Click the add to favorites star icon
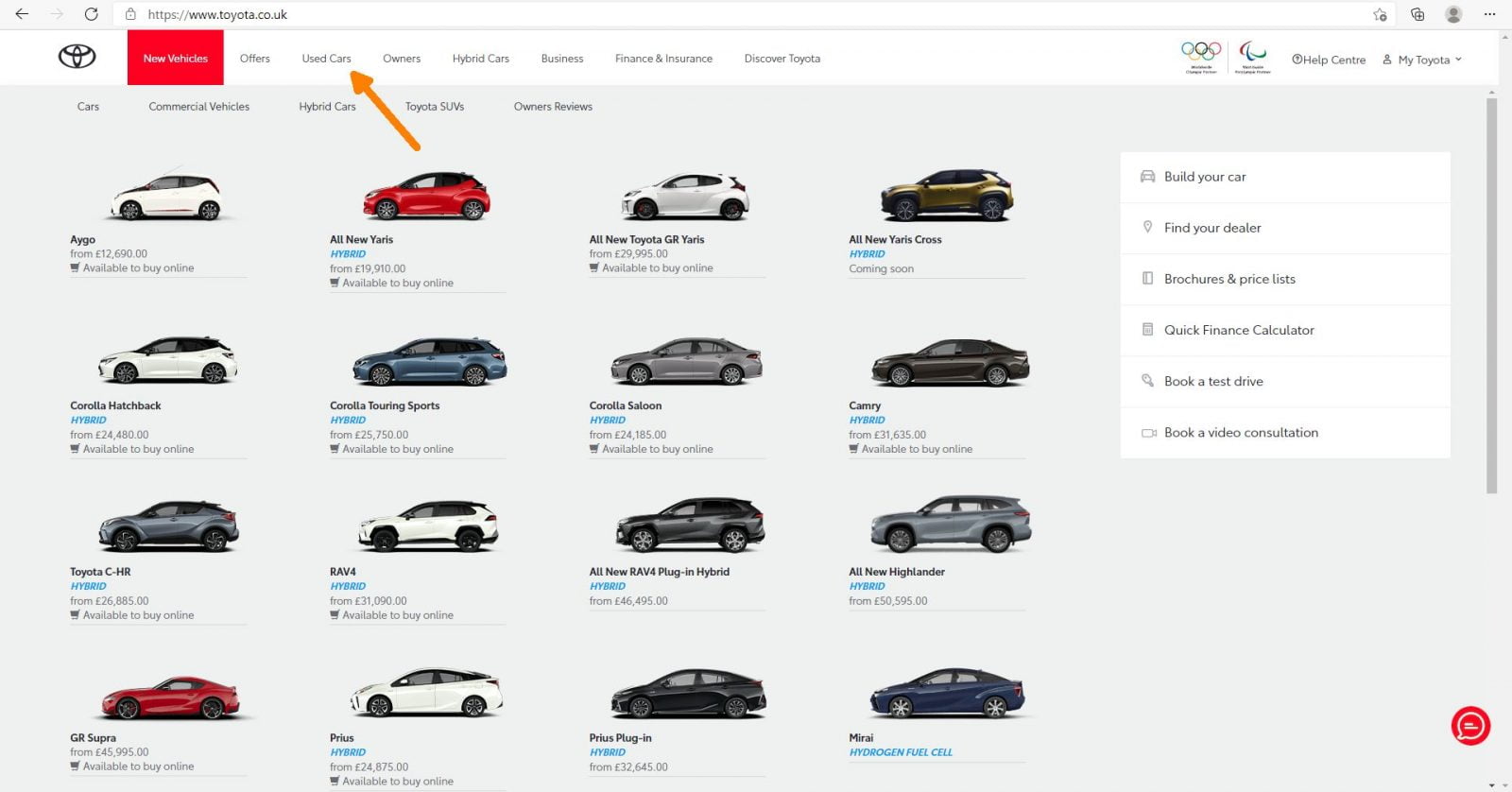1512x792 pixels. (x=1380, y=14)
